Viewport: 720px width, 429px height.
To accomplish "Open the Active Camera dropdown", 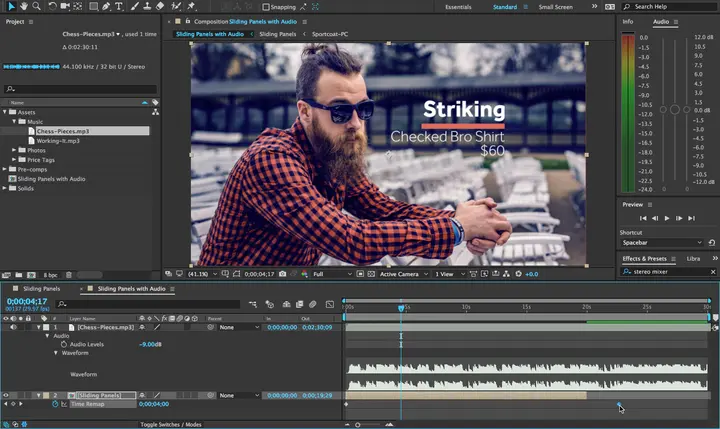I will tap(404, 274).
